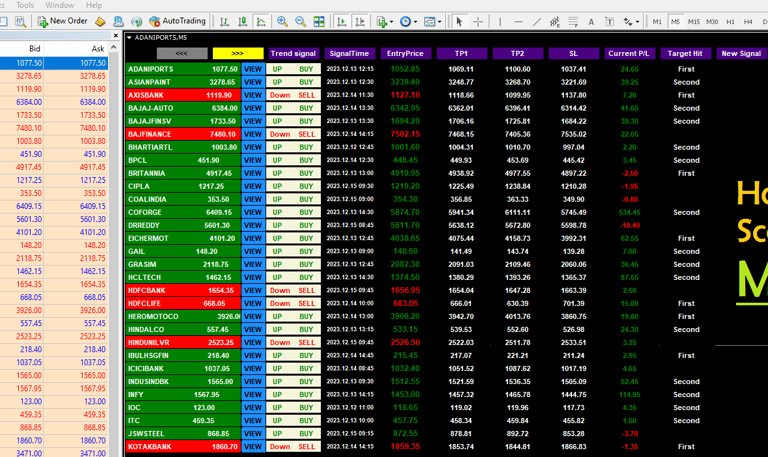Close the Market Watch panel
The height and width of the screenshot is (457, 768).
click(116, 36)
